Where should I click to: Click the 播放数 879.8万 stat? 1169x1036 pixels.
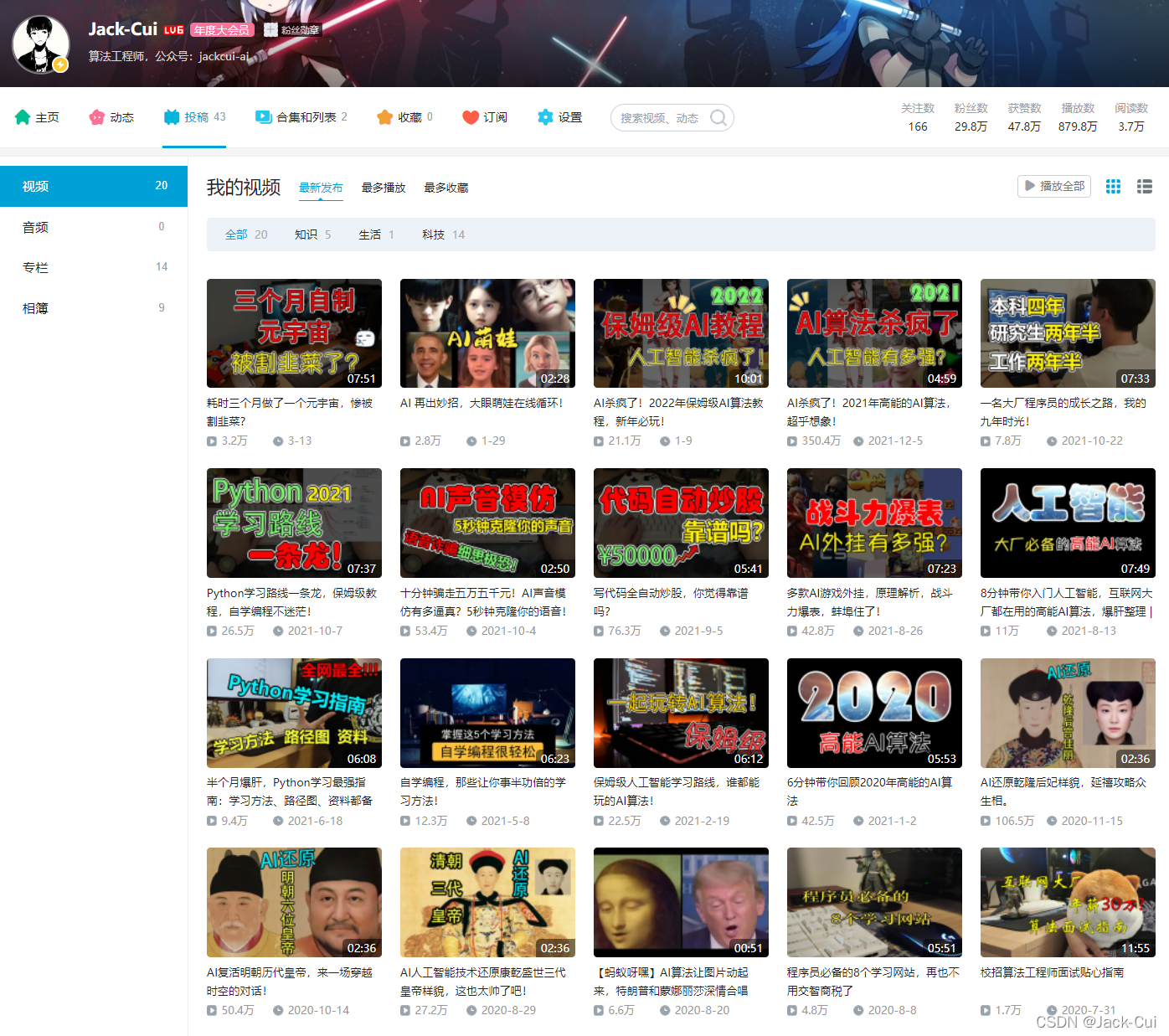click(1078, 117)
